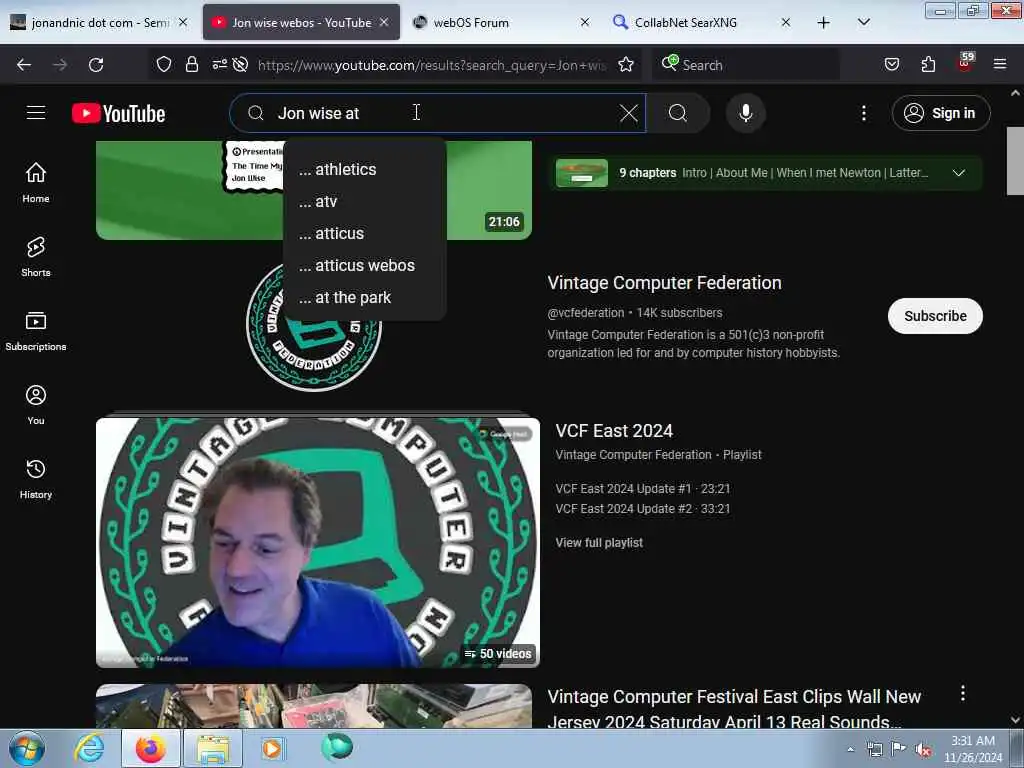1024x768 pixels.
Task: Click browser Back arrow
Action: (x=24, y=65)
